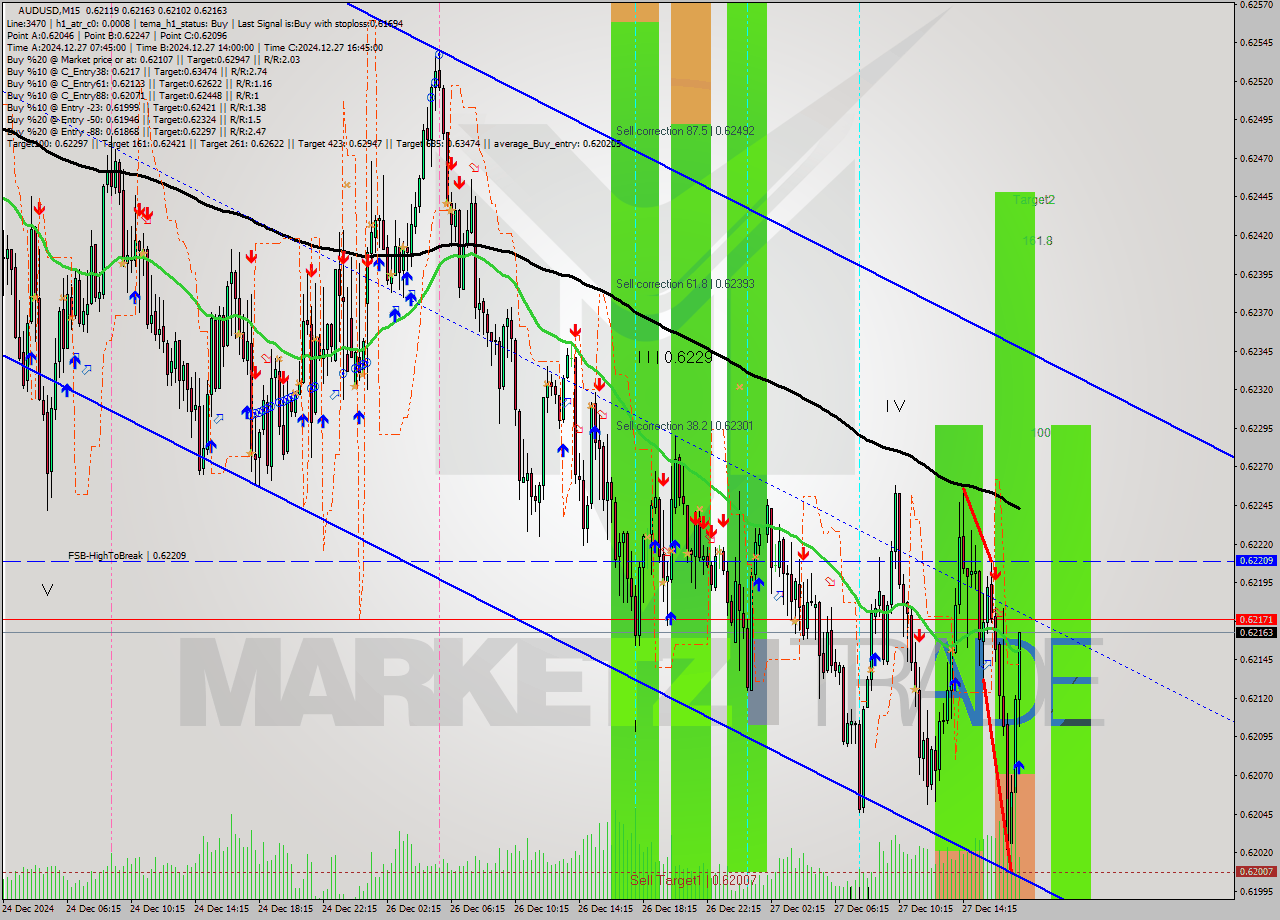Screen dimensions: 1280x920
Task: Select the 'Sell correction 87.5 | 0.62492' label
Action: [x=685, y=130]
